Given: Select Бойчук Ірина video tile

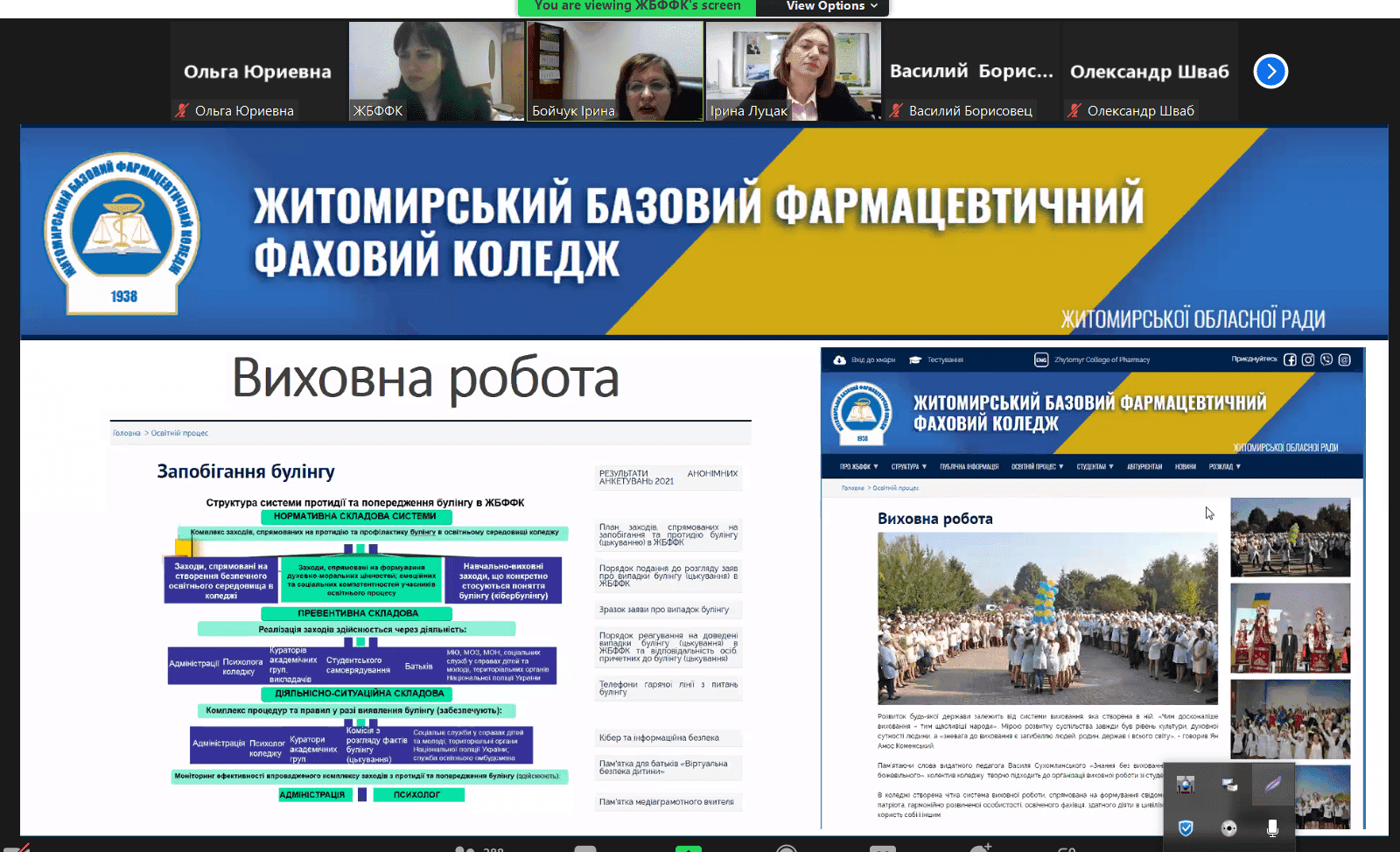Looking at the screenshot, I should (x=615, y=72).
